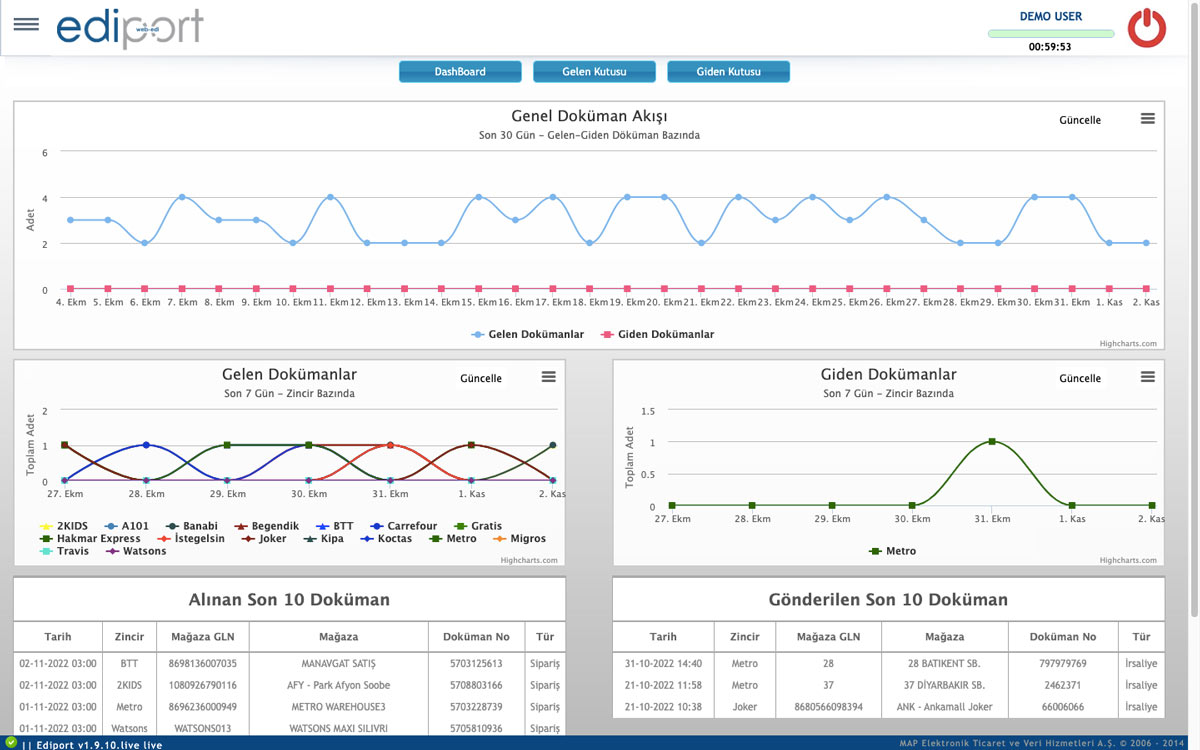The width and height of the screenshot is (1200, 750).
Task: Click WATSONS013 GLN cell
Action: (x=203, y=729)
